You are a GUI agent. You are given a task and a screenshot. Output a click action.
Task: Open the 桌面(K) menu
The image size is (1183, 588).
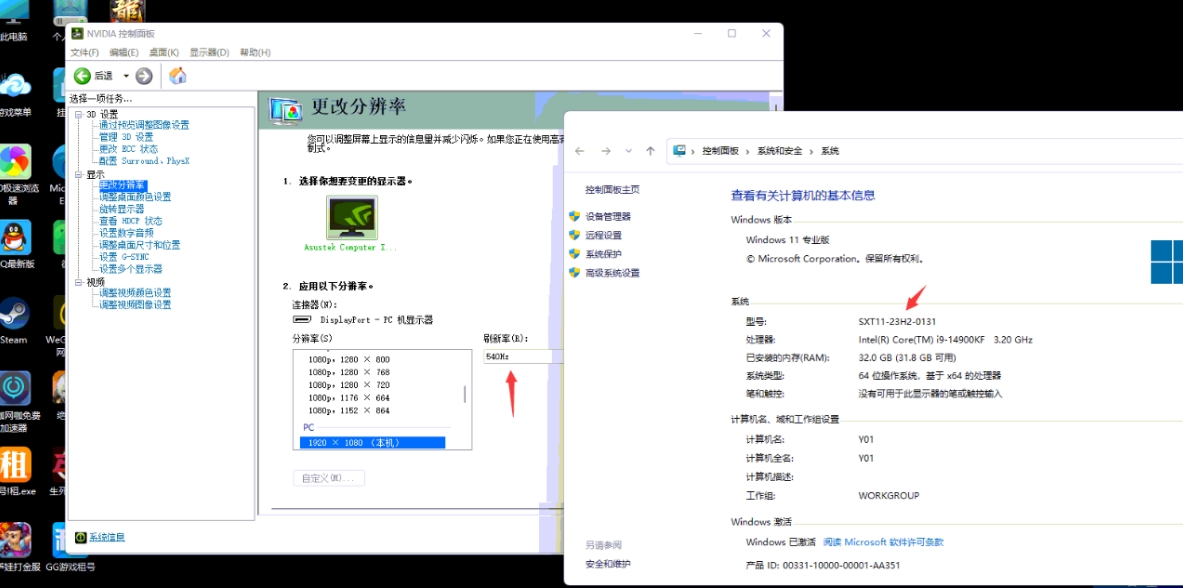[164, 52]
